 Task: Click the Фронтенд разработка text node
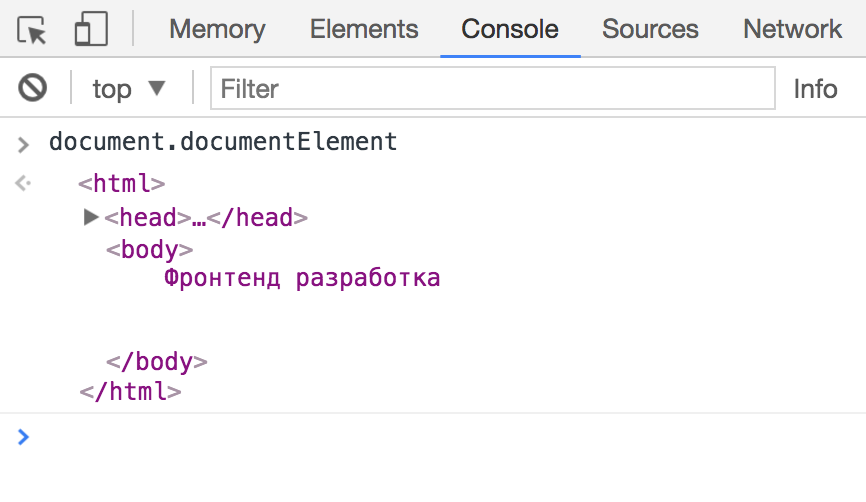[x=302, y=278]
